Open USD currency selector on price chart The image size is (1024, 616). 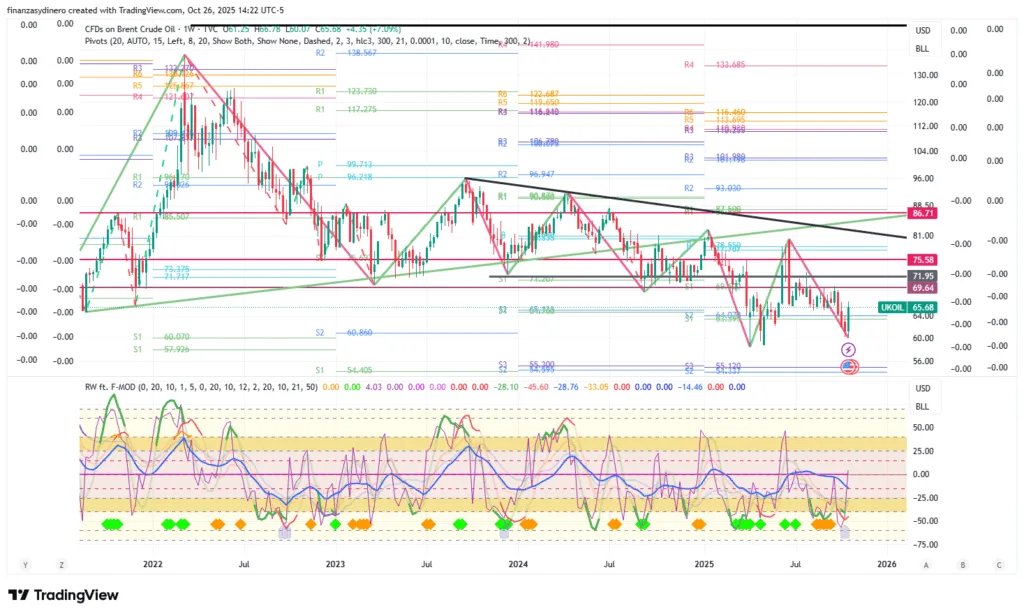click(x=922, y=31)
